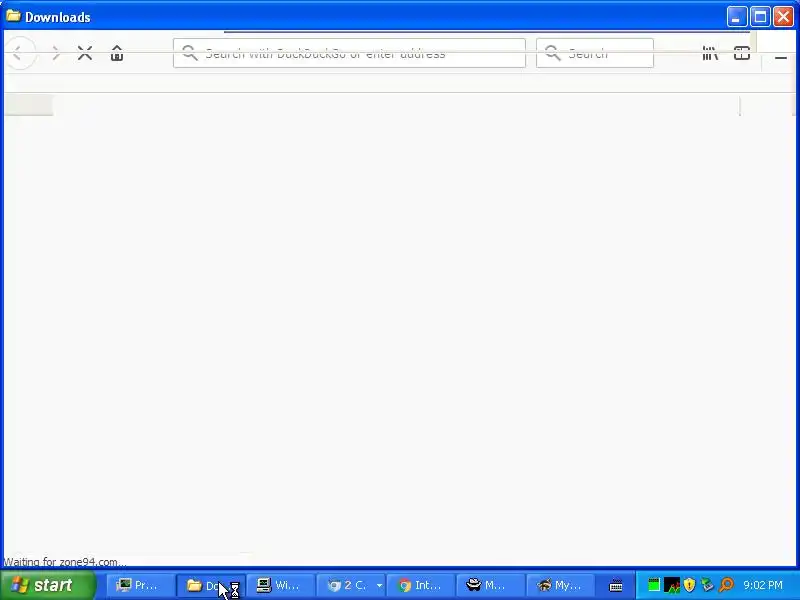This screenshot has height=600, width=800.
Task: Switch to the 'My...' taskbar window
Action: tap(561, 585)
